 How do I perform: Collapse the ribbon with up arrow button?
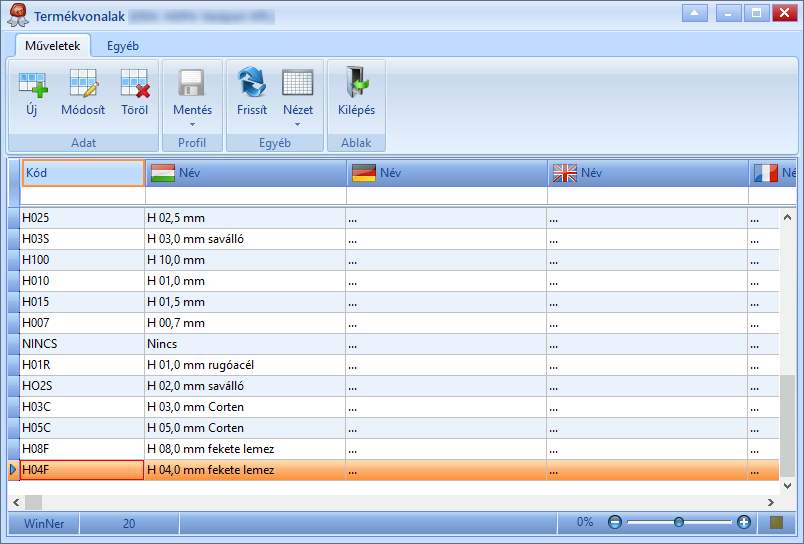tap(695, 13)
